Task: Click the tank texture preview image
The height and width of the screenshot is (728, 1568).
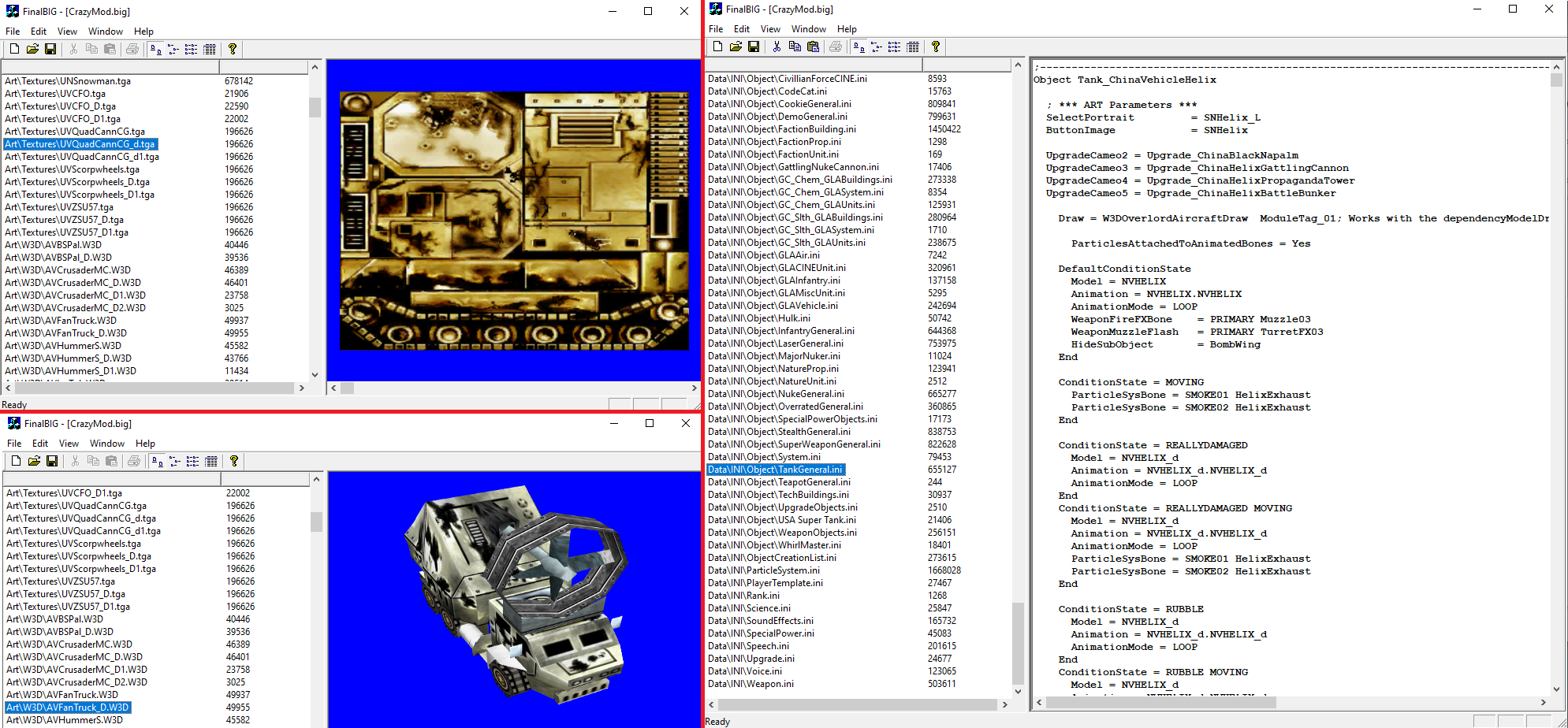Action: point(513,221)
